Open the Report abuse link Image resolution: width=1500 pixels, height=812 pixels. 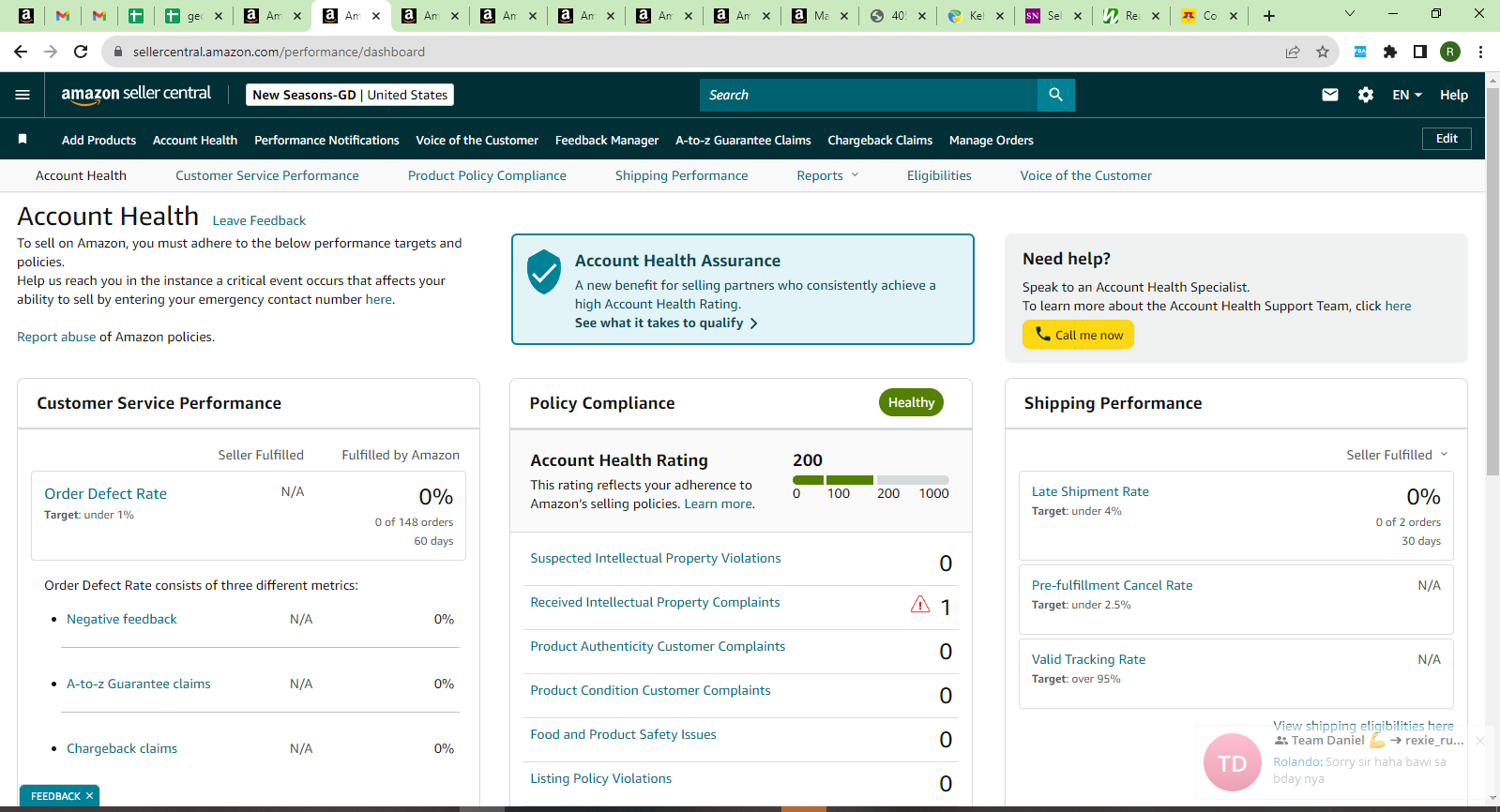coord(56,337)
